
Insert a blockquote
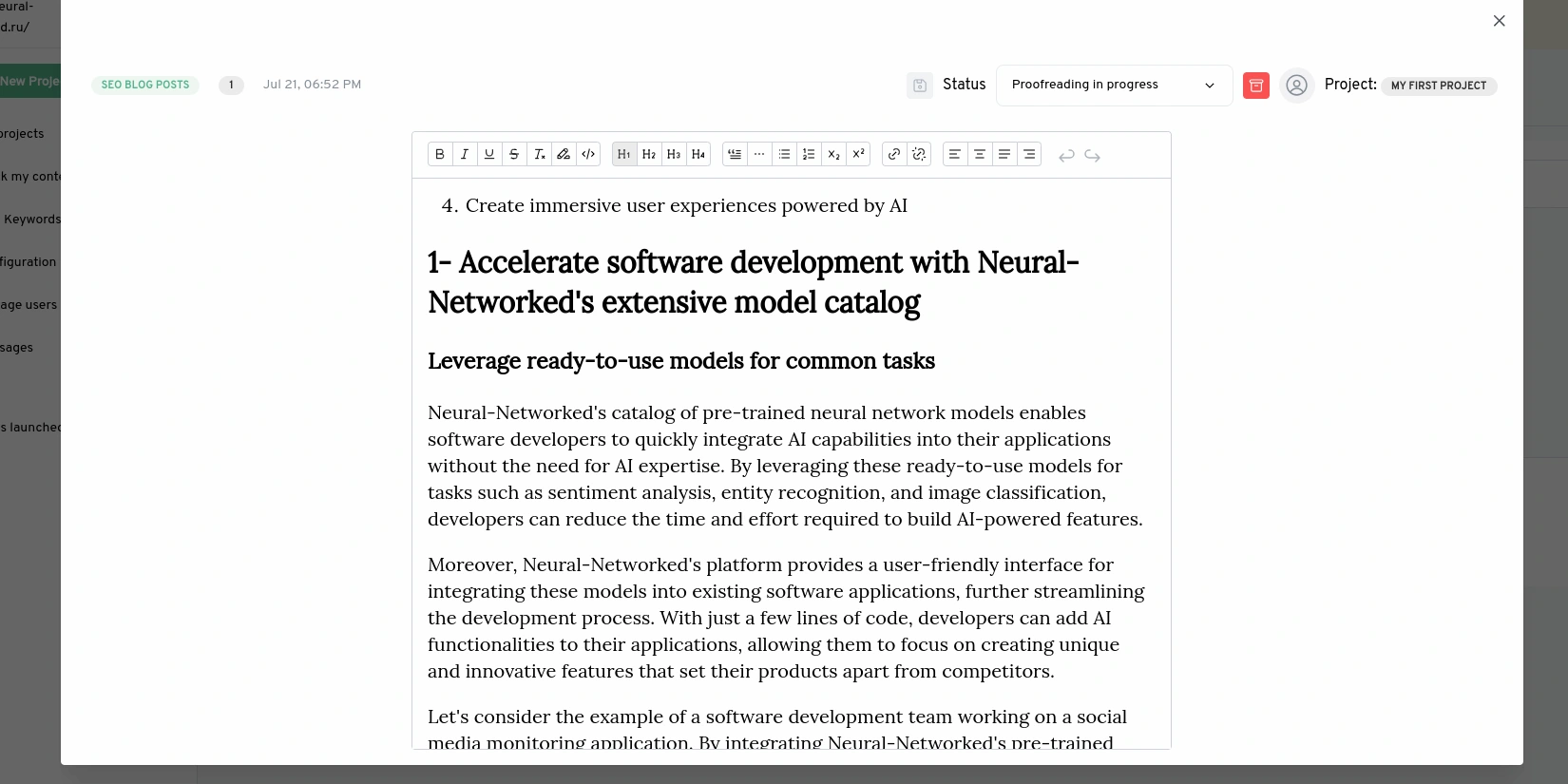(x=735, y=154)
